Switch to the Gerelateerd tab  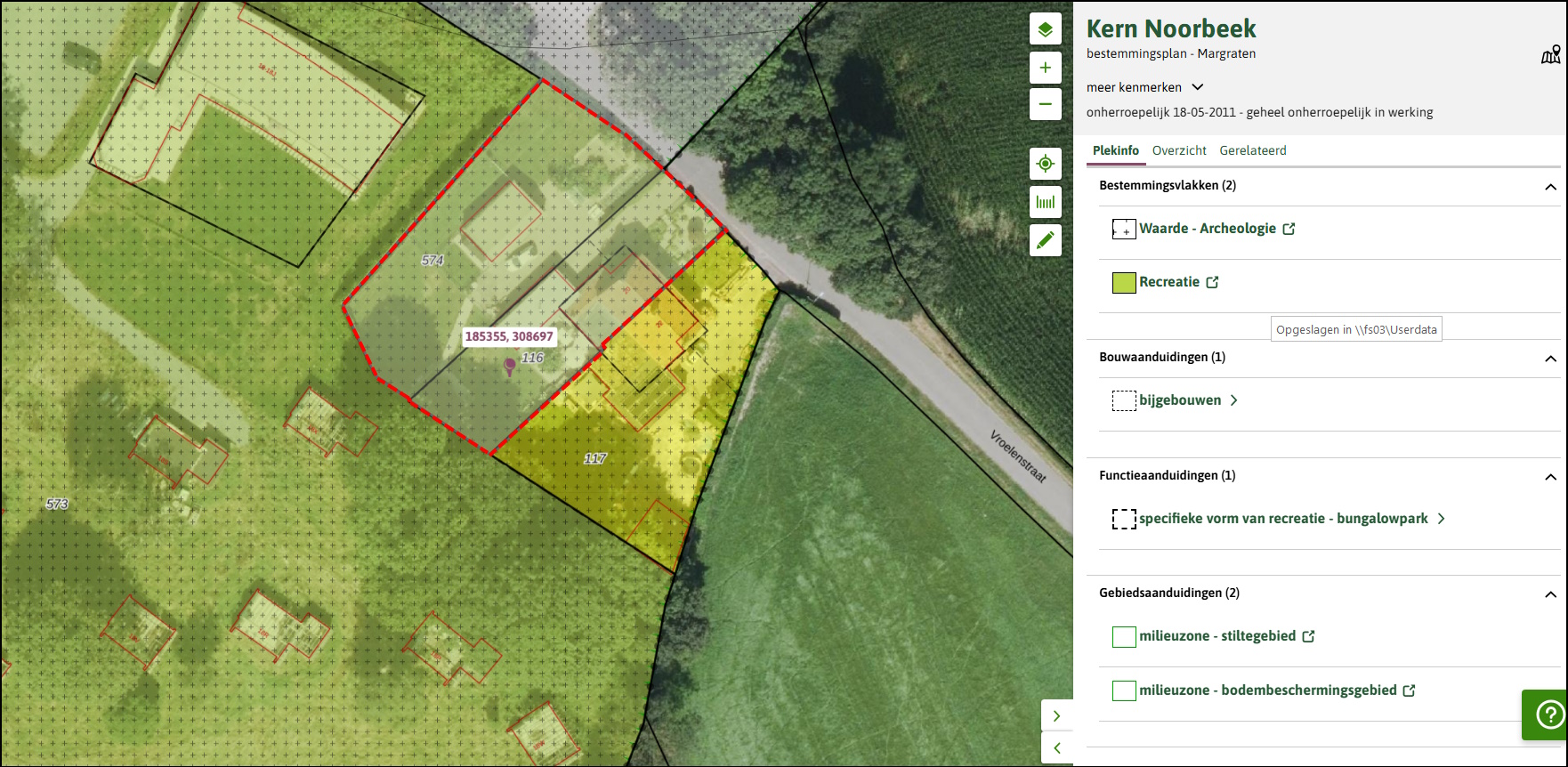pyautogui.click(x=1253, y=150)
